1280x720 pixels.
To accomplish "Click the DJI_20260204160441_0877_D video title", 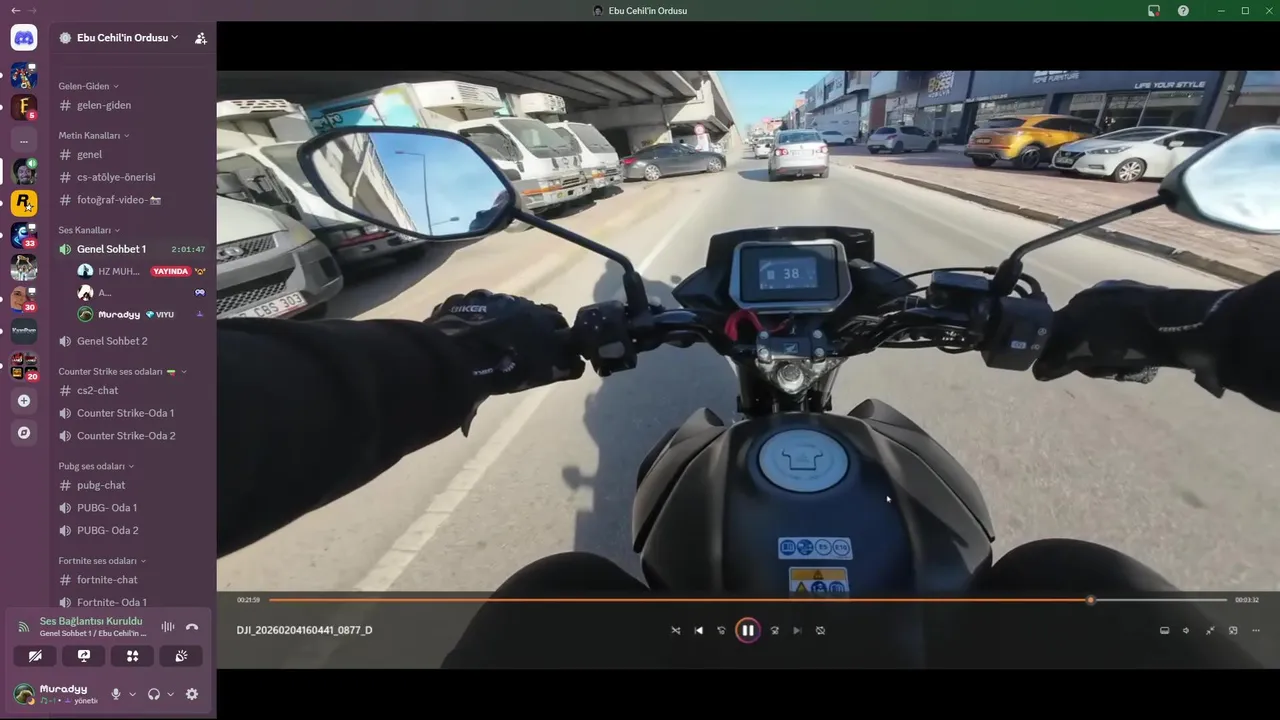I will coord(304,630).
